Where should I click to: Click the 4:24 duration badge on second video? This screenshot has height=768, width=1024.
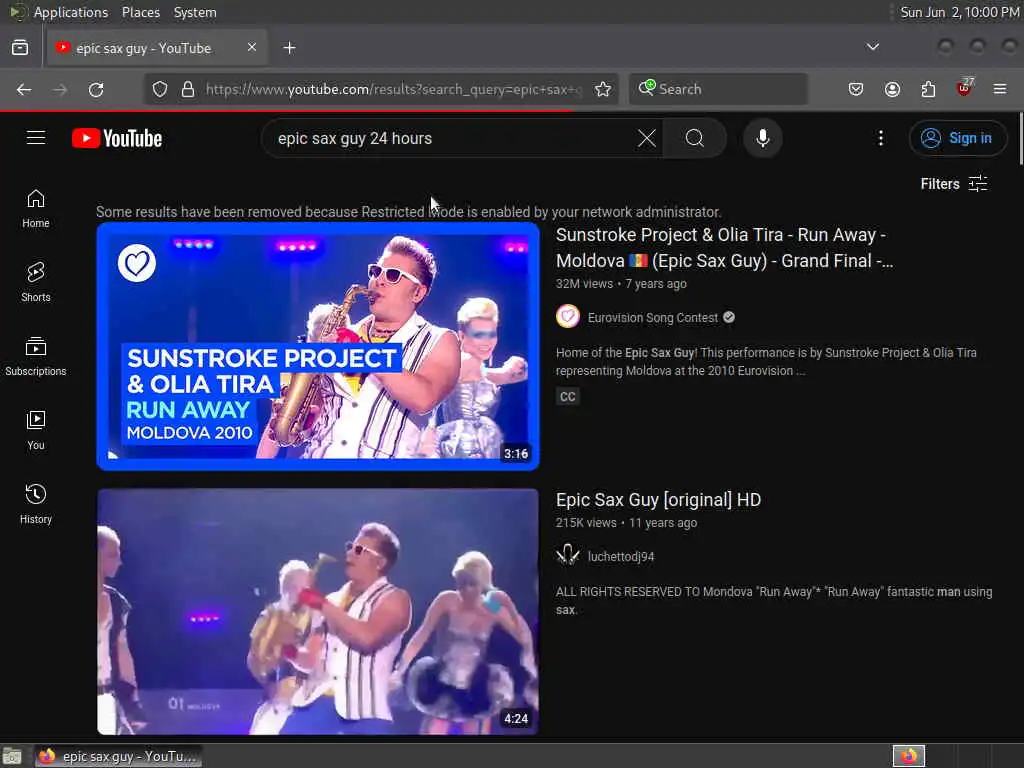click(516, 719)
